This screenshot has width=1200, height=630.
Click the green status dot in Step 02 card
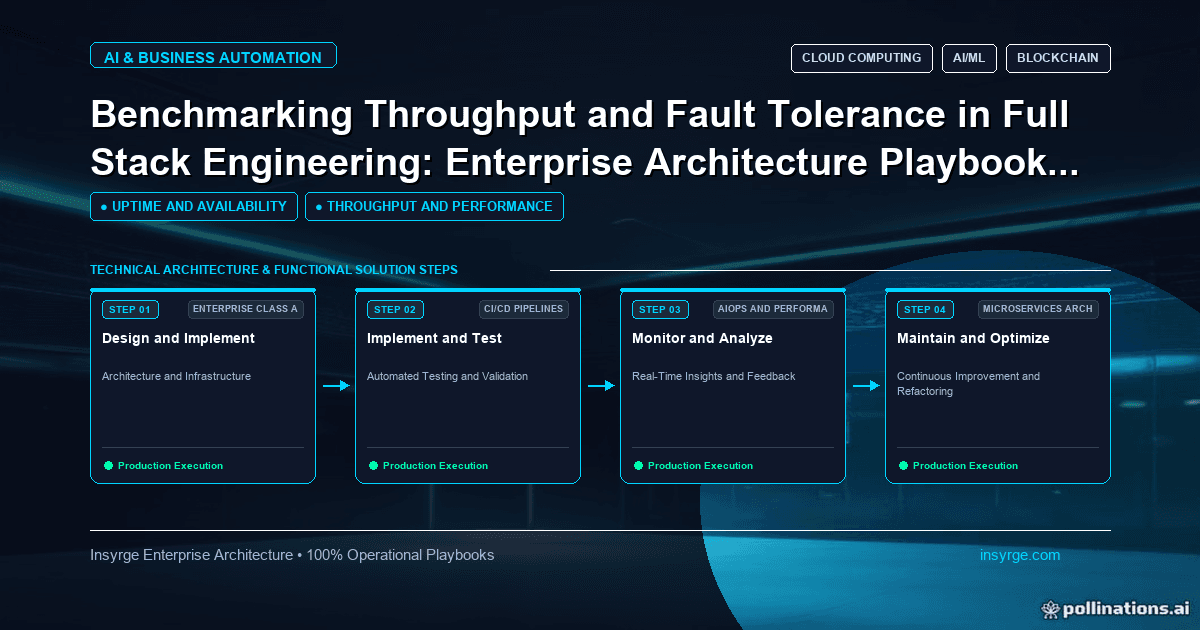[x=373, y=465]
